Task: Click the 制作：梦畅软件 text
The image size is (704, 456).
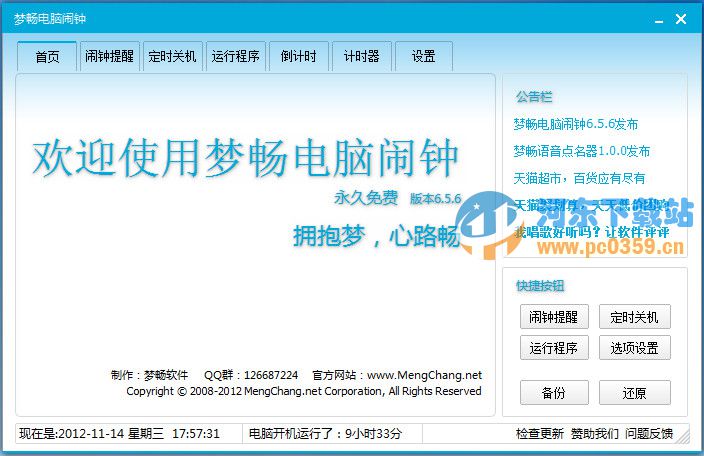Action: [x=150, y=375]
